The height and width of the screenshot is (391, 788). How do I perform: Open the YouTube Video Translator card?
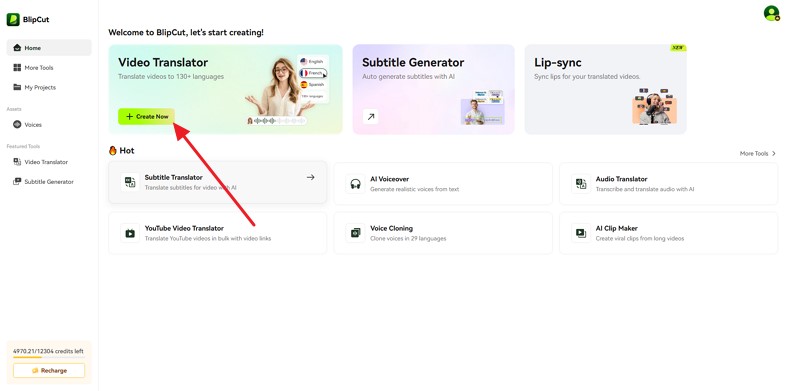click(x=218, y=233)
